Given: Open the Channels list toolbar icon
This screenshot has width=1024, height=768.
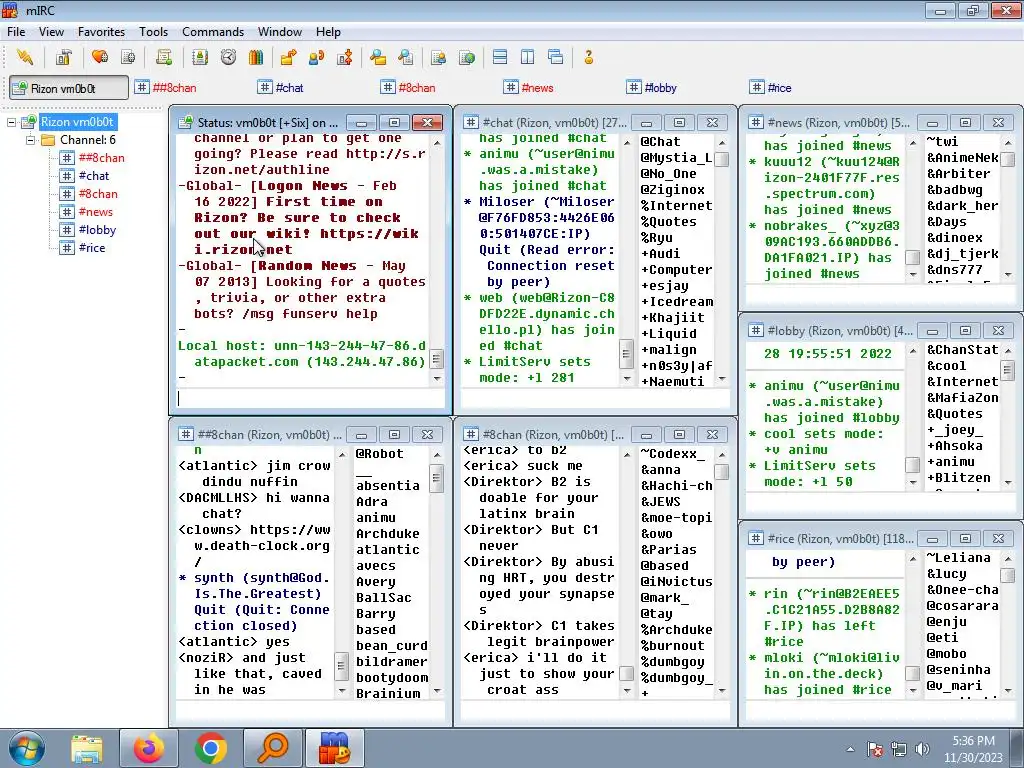Looking at the screenshot, I should [x=128, y=57].
